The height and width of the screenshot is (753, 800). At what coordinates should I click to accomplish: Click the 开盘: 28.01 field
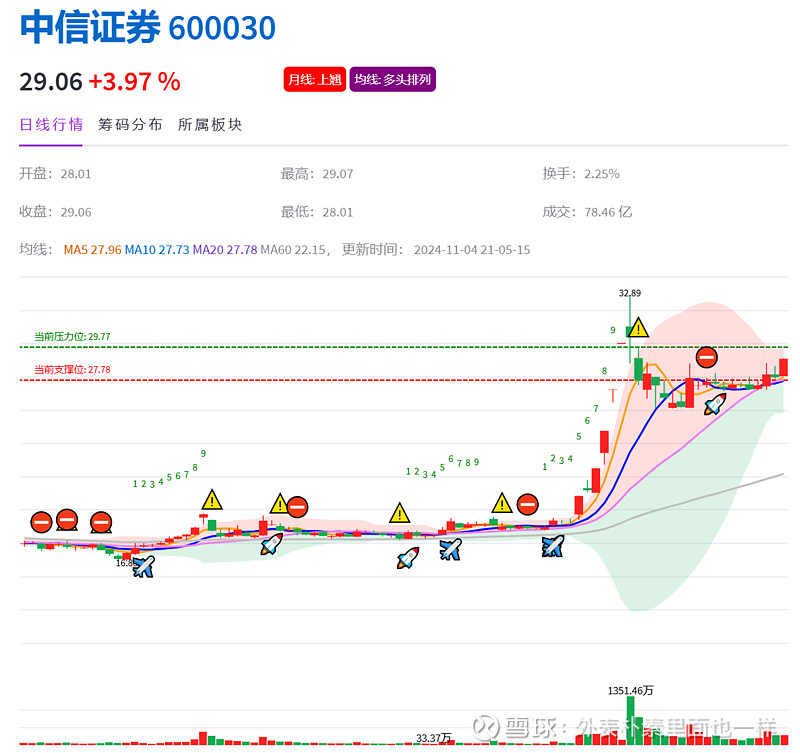pyautogui.click(x=56, y=174)
